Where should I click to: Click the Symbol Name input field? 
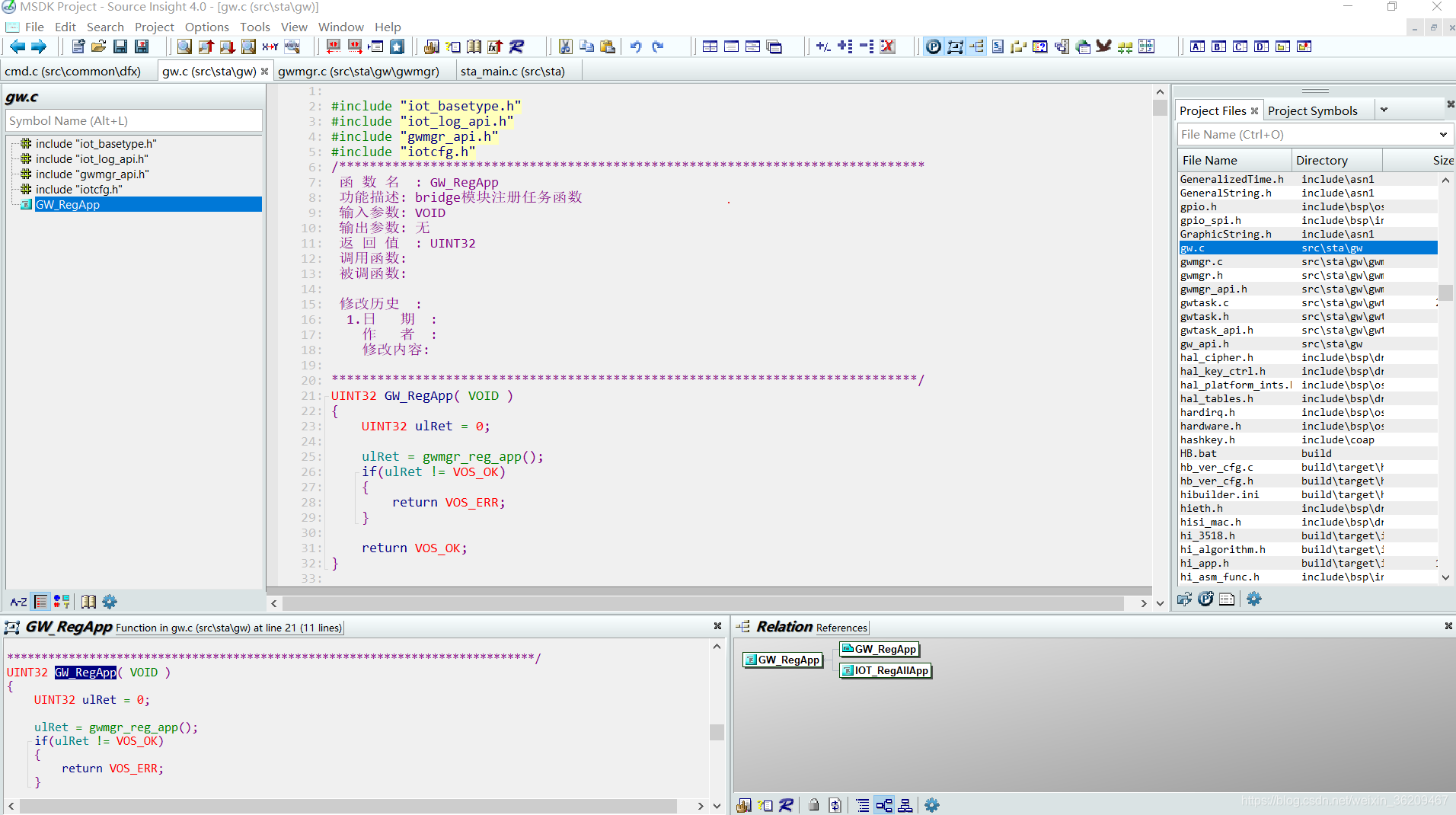[134, 120]
